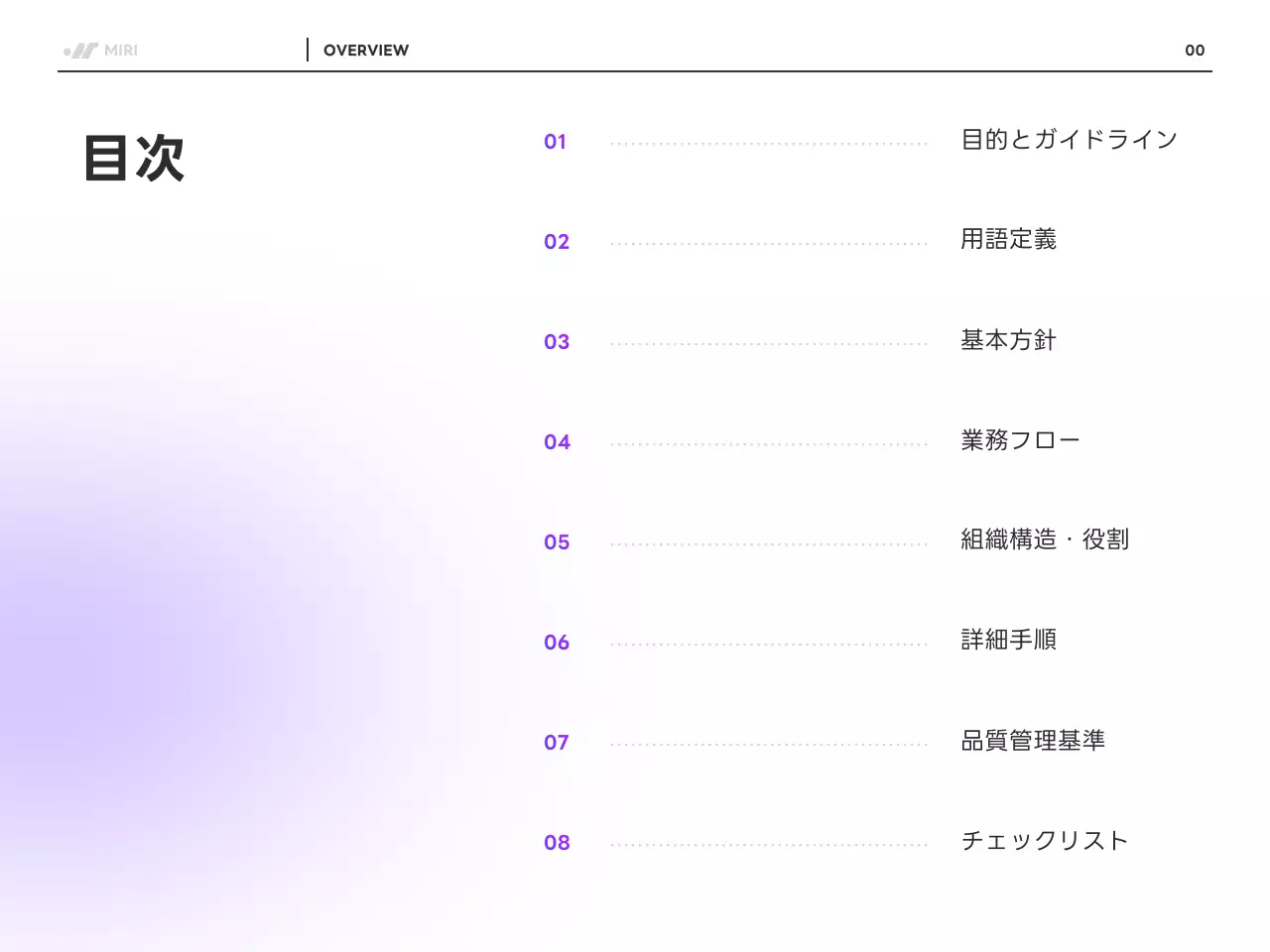Select the page number 00
Image resolution: width=1270 pixels, height=952 pixels.
tap(1195, 50)
